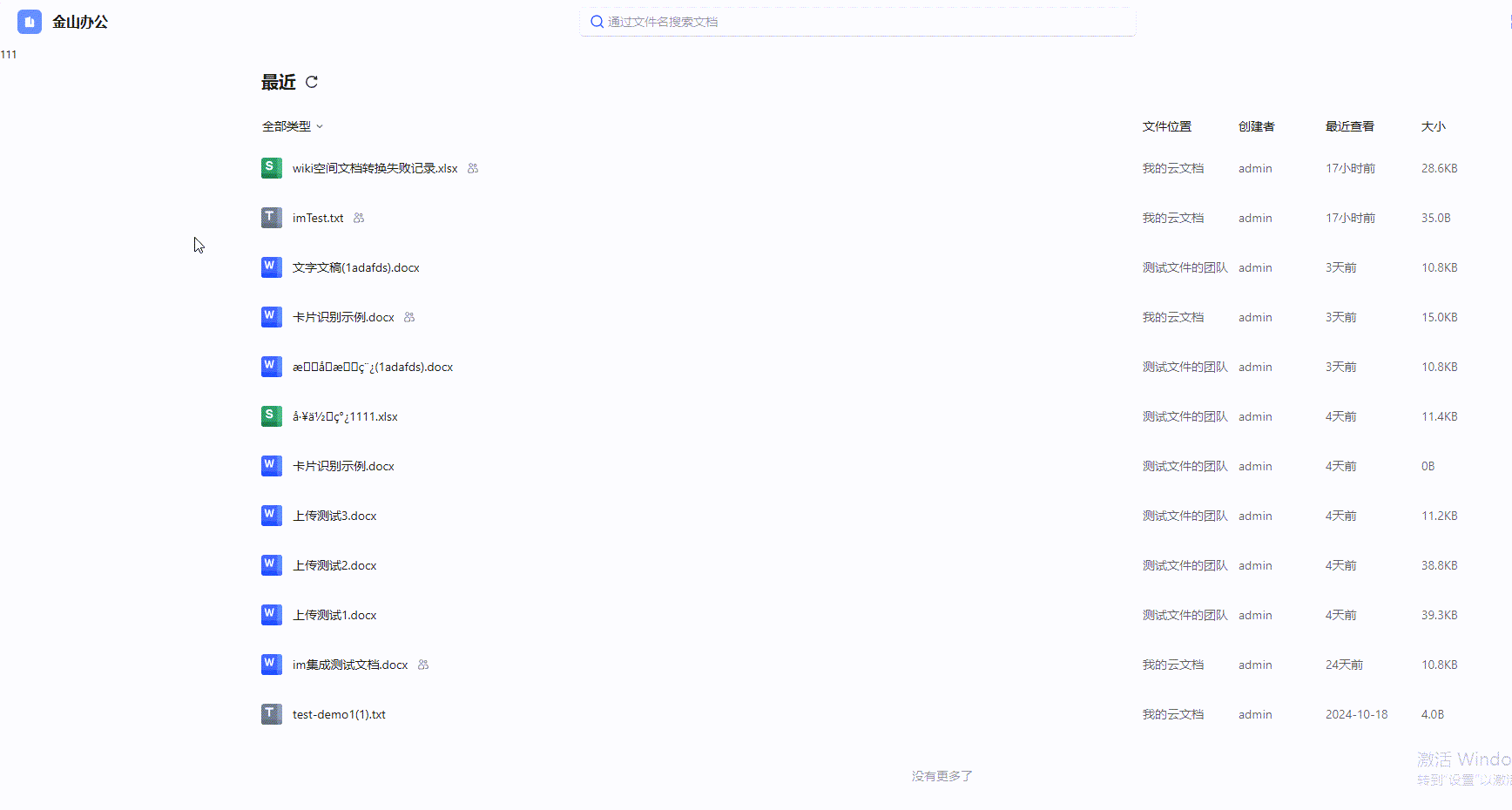
Task: Click the 文件位置 column header
Action: (x=1166, y=126)
